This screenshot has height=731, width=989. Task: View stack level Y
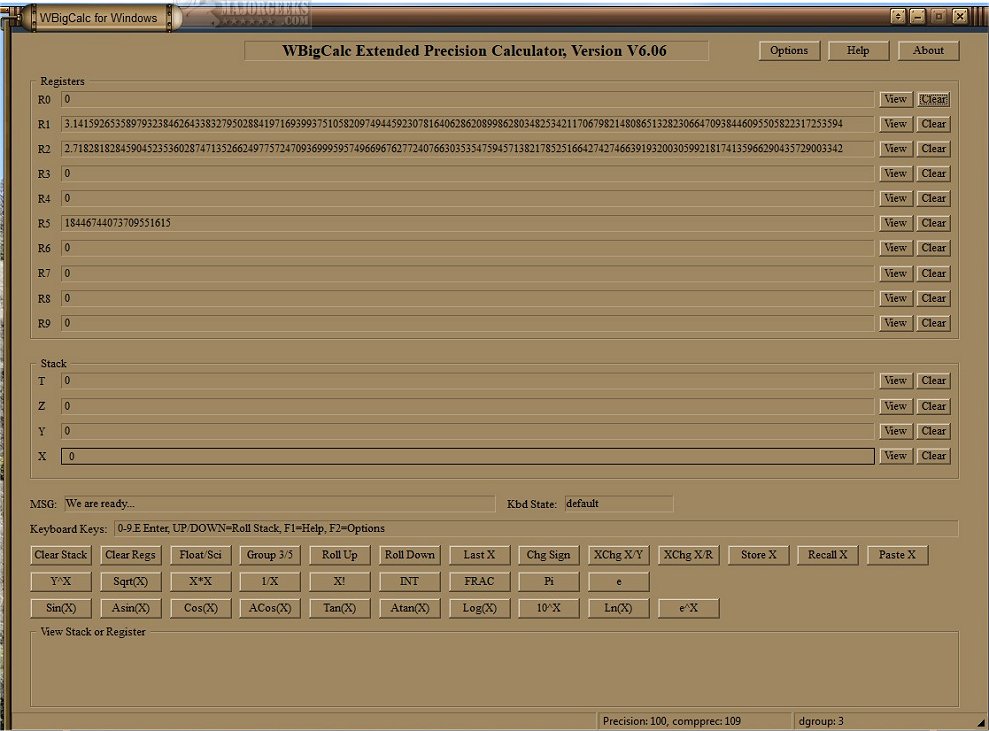pyautogui.click(x=896, y=431)
